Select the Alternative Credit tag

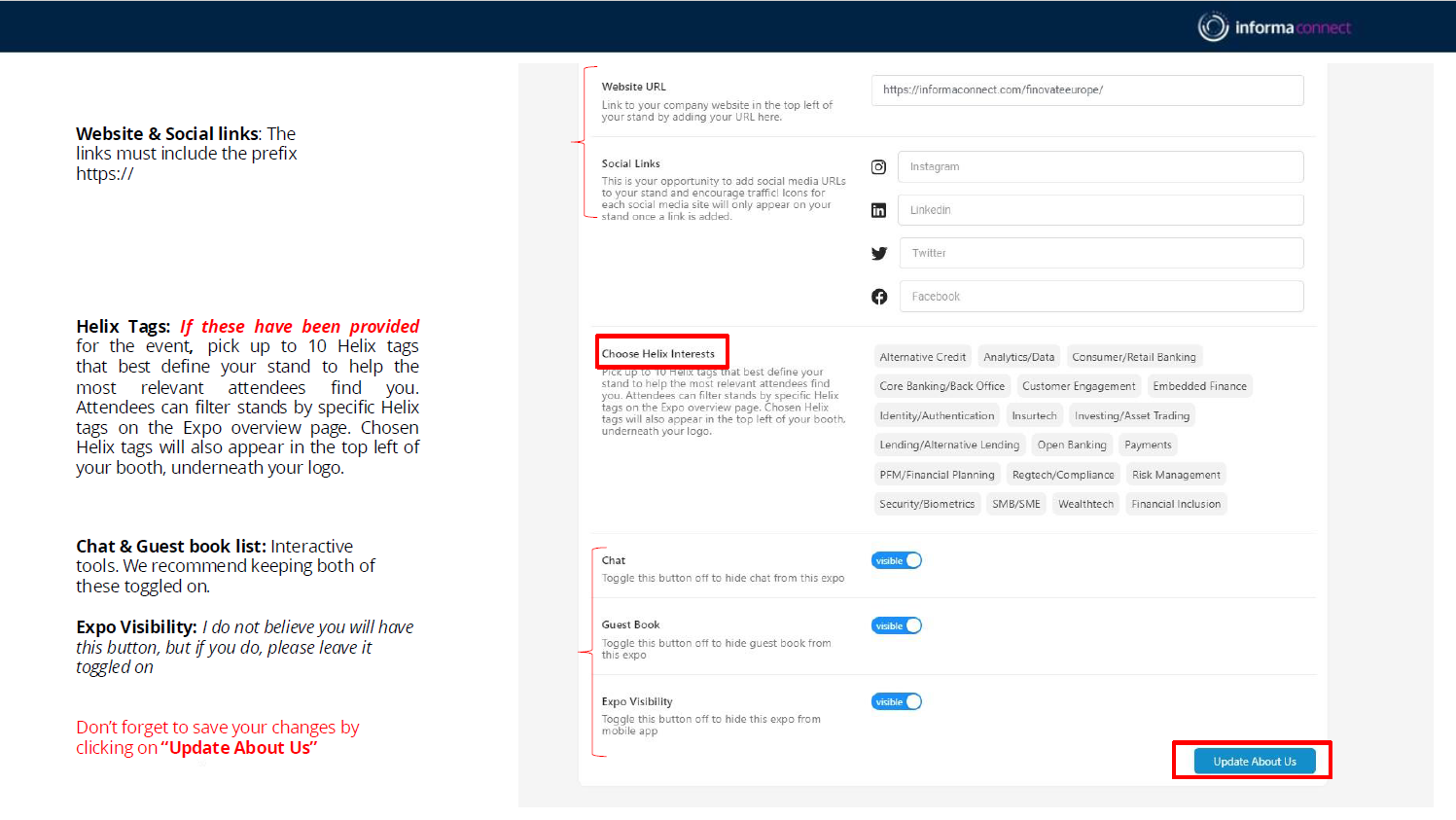click(922, 357)
